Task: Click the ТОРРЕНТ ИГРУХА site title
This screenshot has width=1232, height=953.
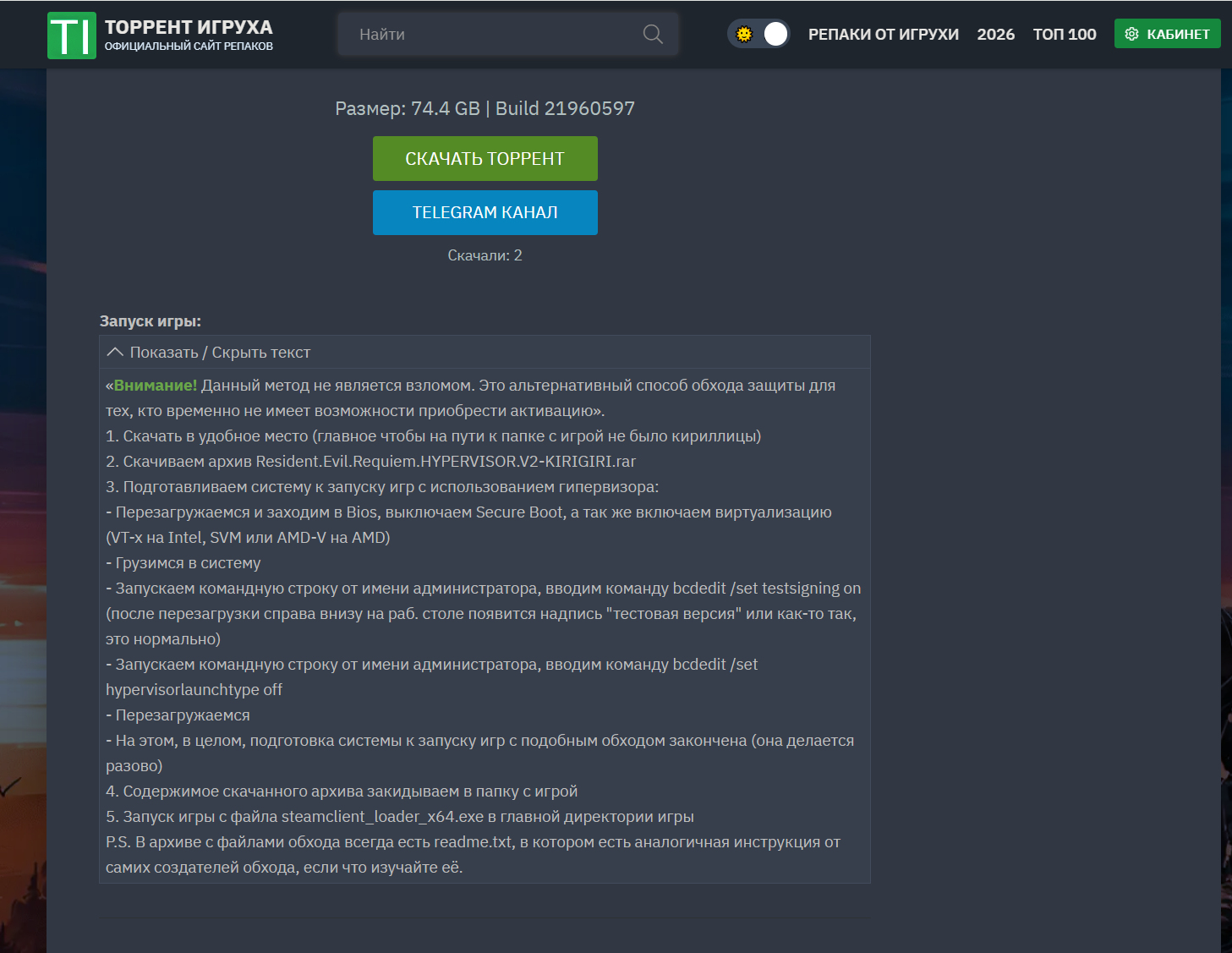Action: tap(189, 27)
